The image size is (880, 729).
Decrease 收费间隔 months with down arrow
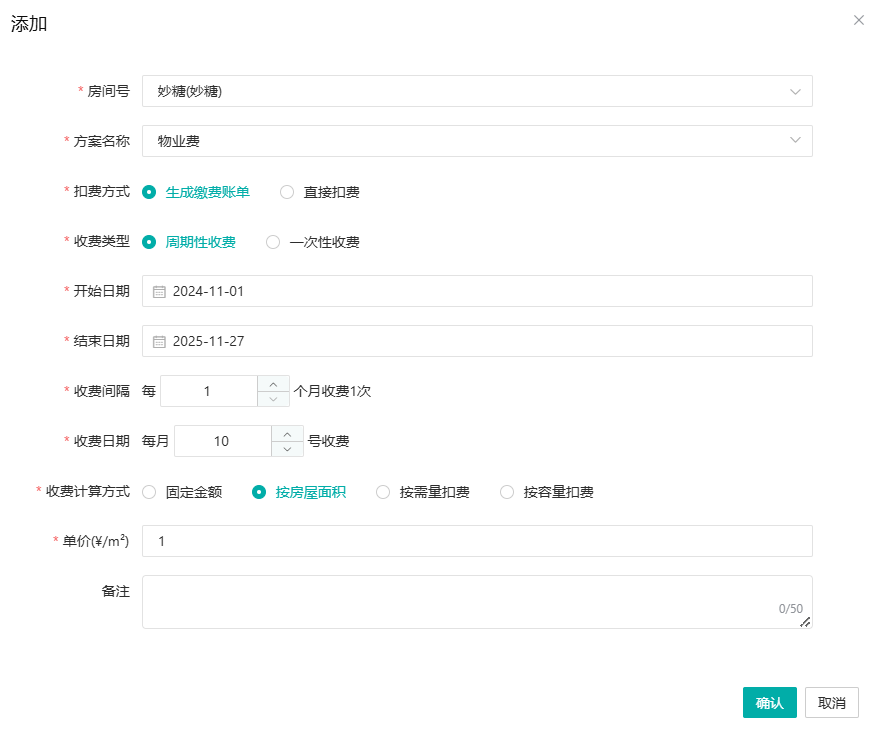tap(274, 399)
